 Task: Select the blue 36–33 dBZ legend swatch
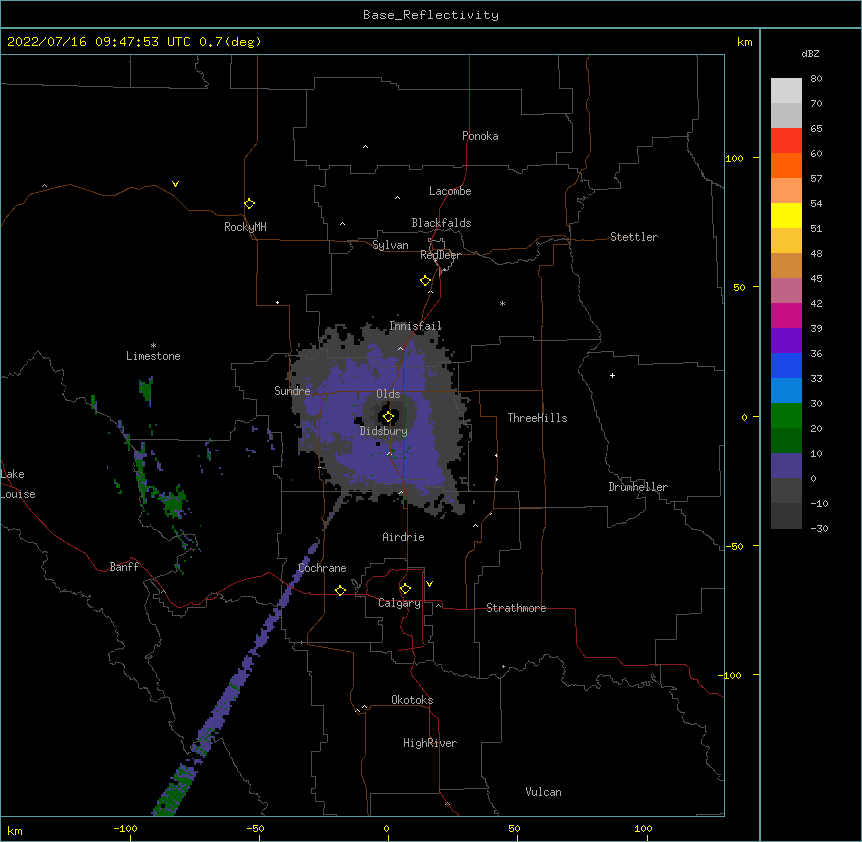[786, 365]
